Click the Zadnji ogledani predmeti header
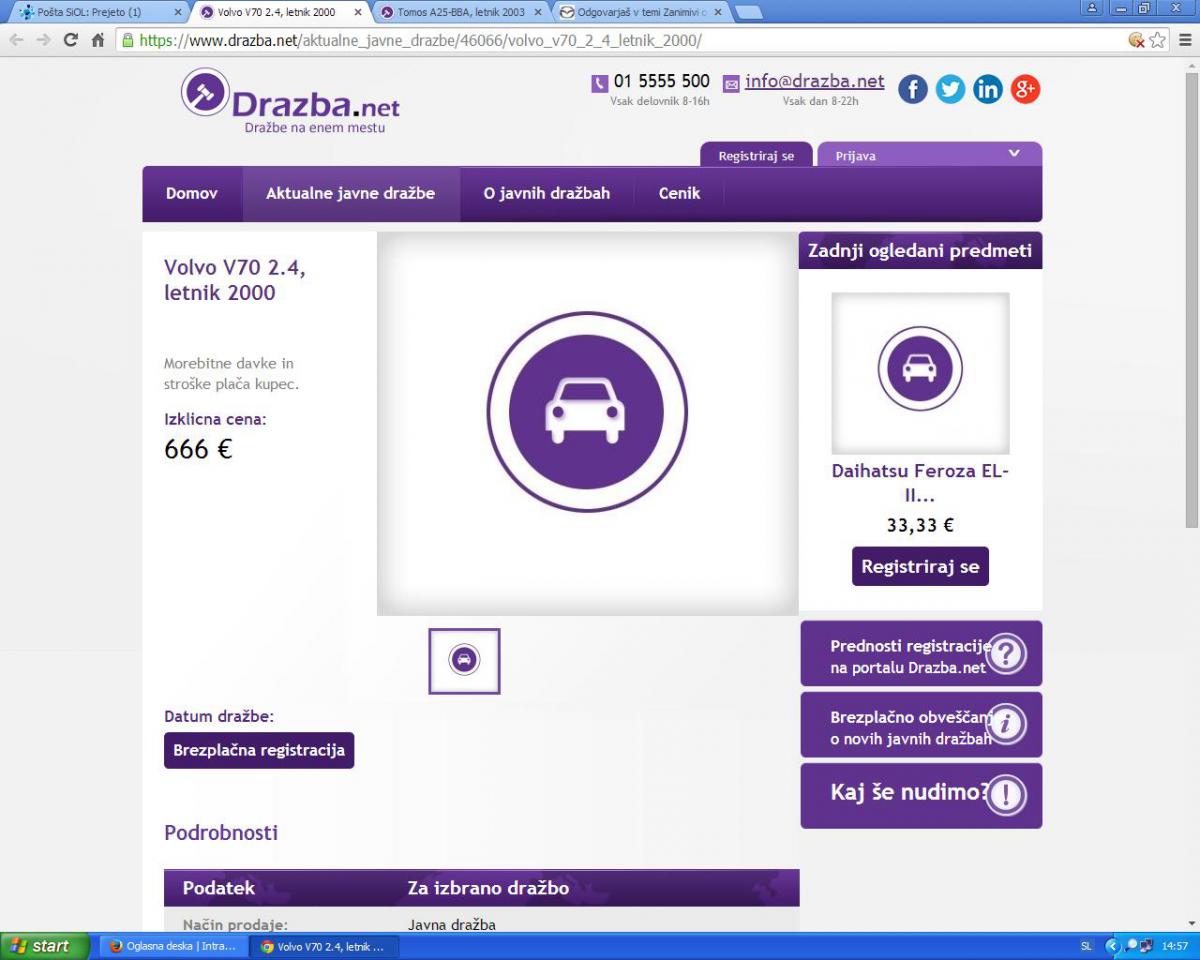The width and height of the screenshot is (1200, 960). (x=920, y=251)
